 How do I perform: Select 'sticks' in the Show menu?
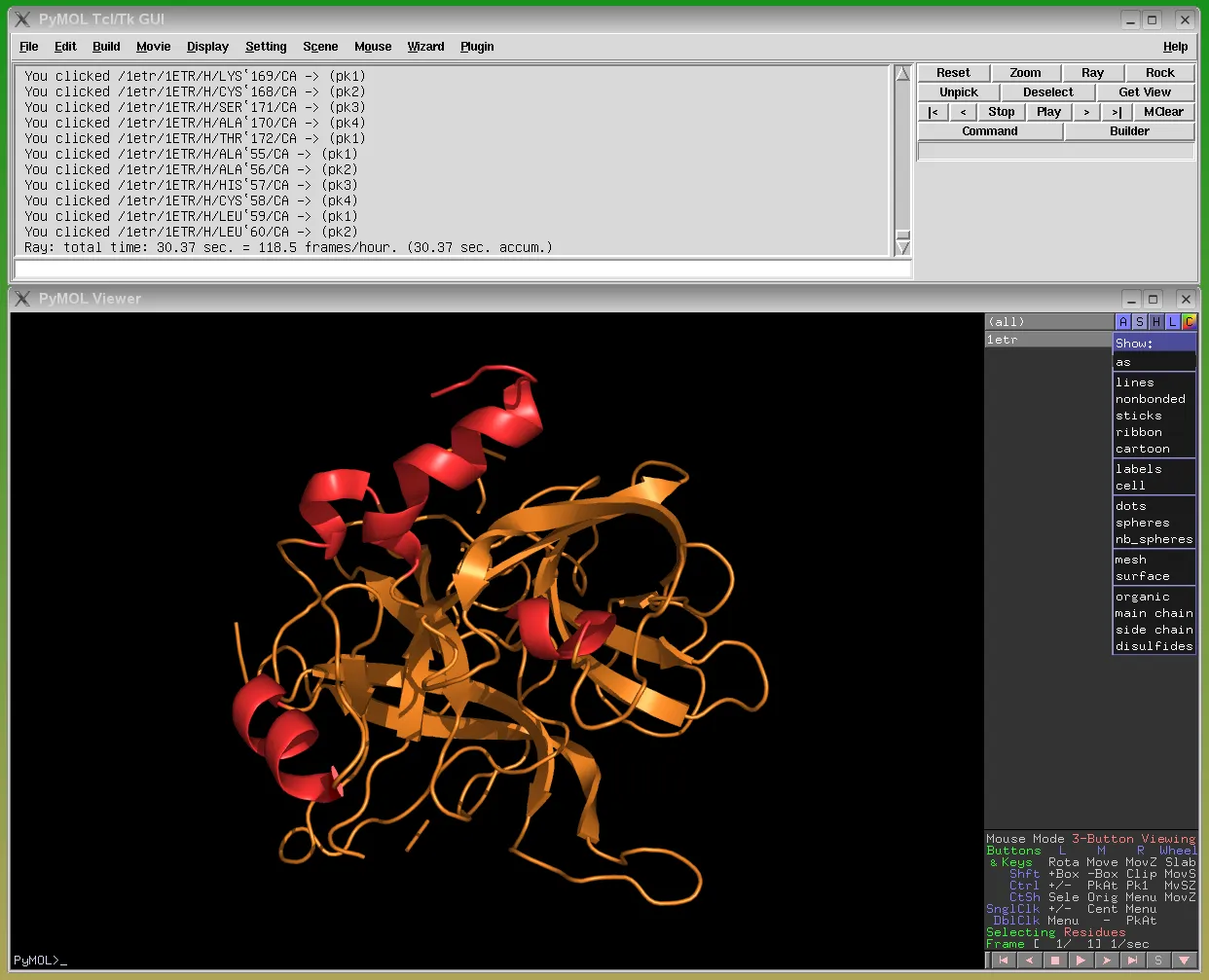[1138, 416]
